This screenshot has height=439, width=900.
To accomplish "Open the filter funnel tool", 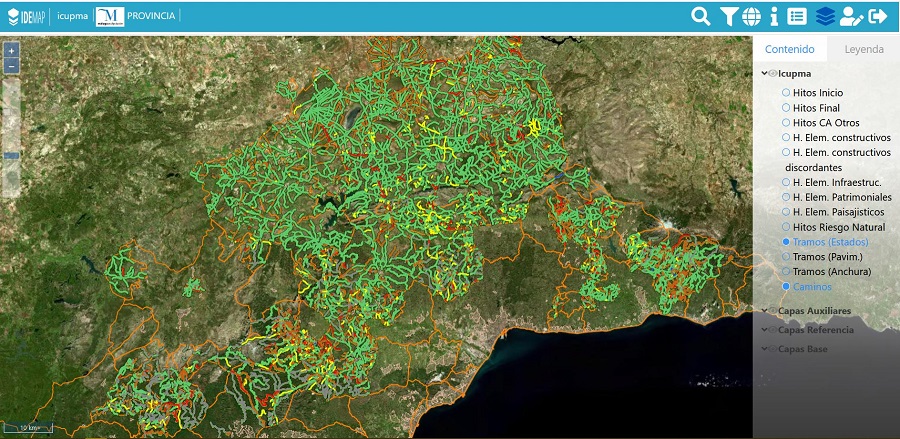I will pos(728,17).
